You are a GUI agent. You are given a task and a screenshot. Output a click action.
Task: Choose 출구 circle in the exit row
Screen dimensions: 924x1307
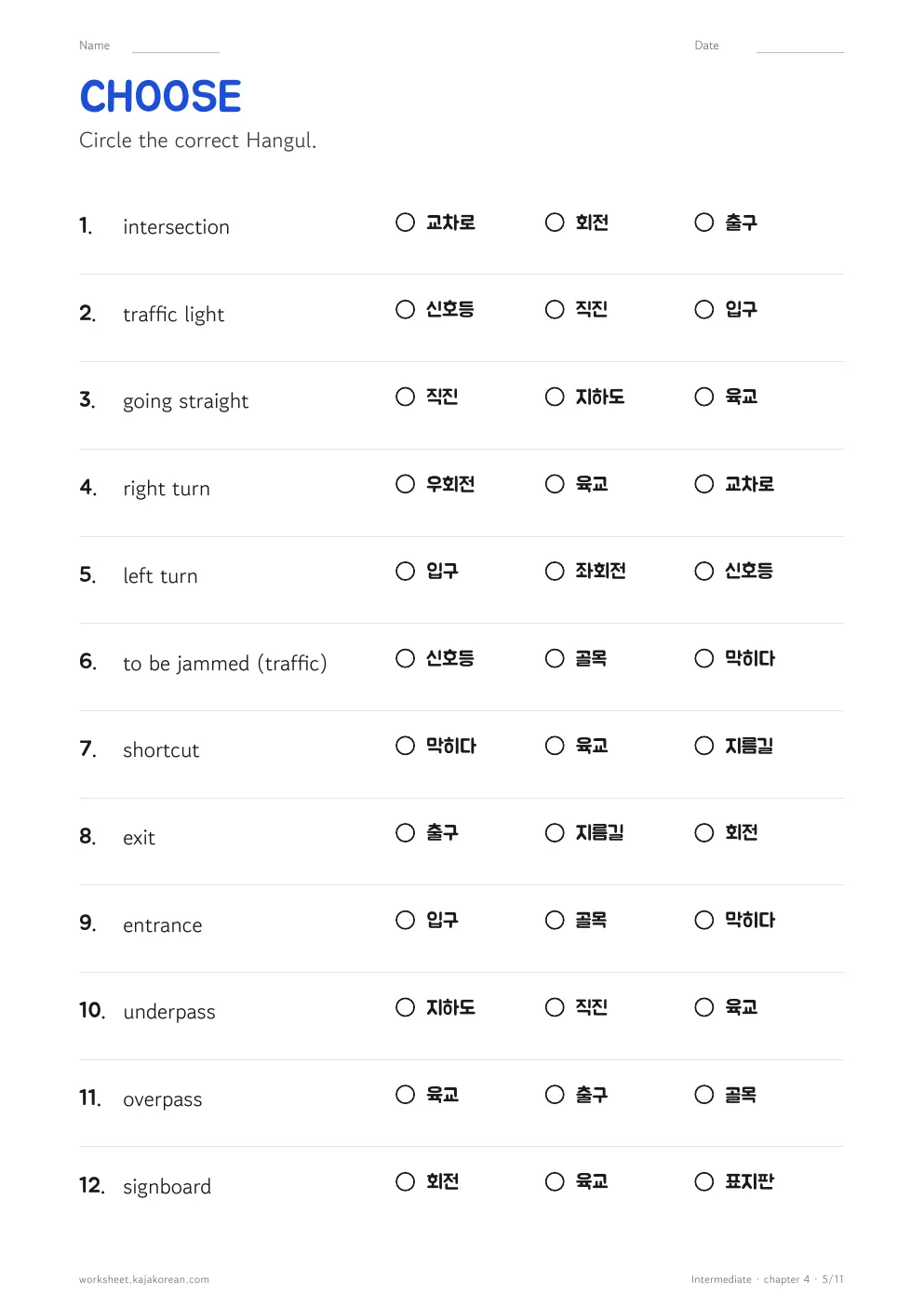(x=405, y=832)
